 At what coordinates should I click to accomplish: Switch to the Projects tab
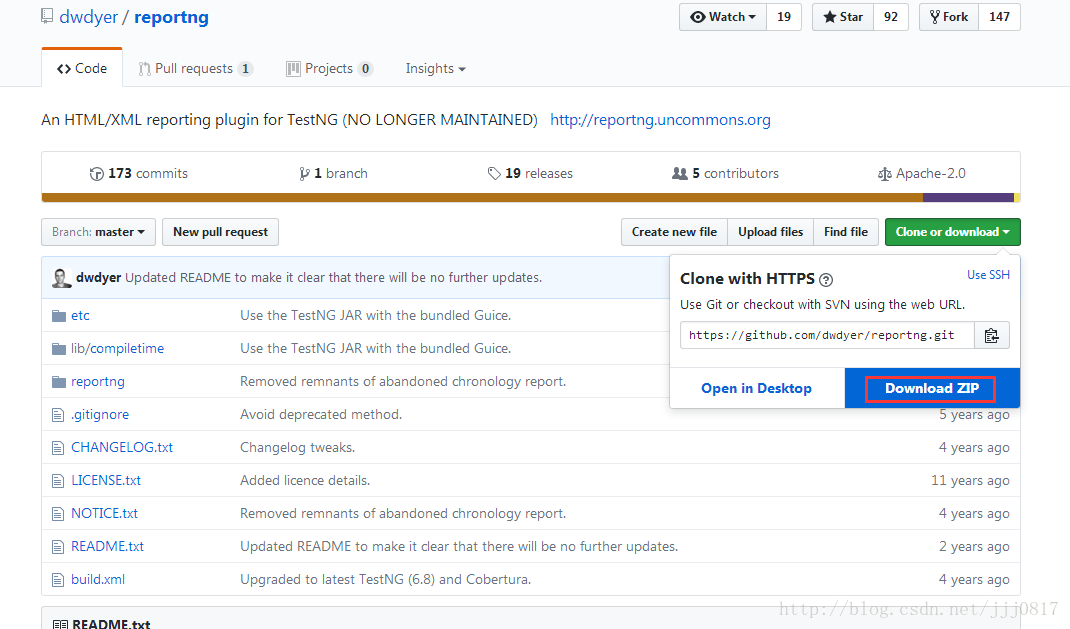pyautogui.click(x=330, y=68)
